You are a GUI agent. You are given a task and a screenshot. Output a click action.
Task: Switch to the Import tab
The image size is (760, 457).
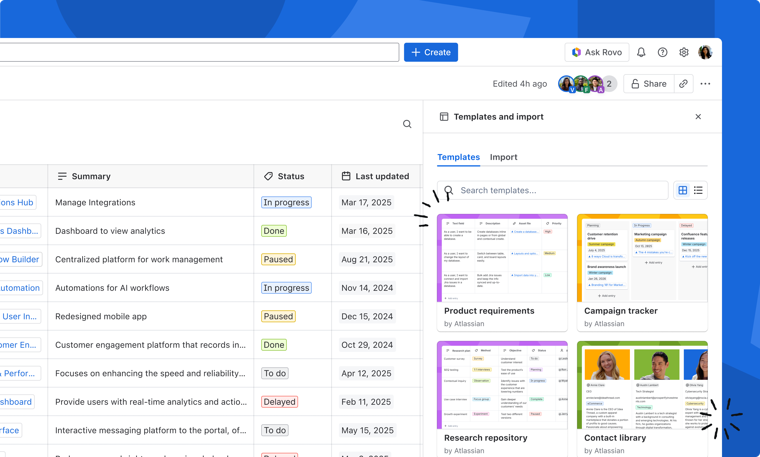click(503, 157)
